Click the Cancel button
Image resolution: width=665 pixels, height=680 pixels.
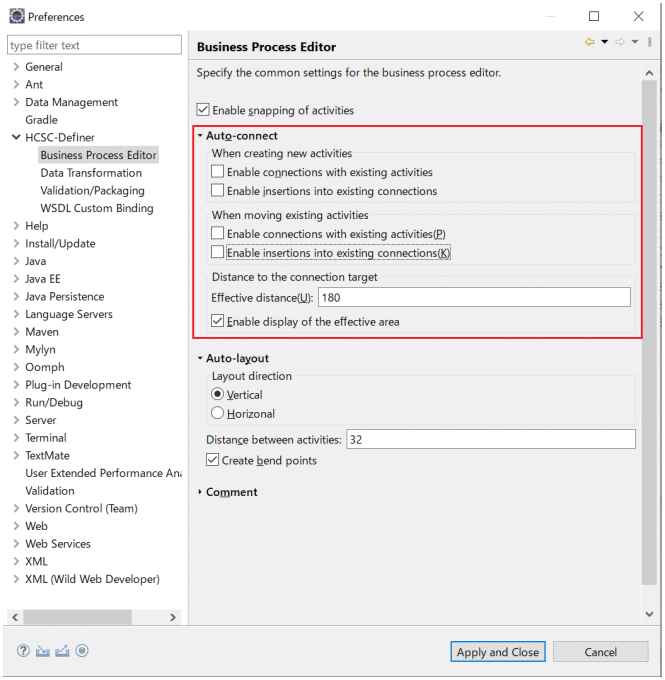[600, 652]
